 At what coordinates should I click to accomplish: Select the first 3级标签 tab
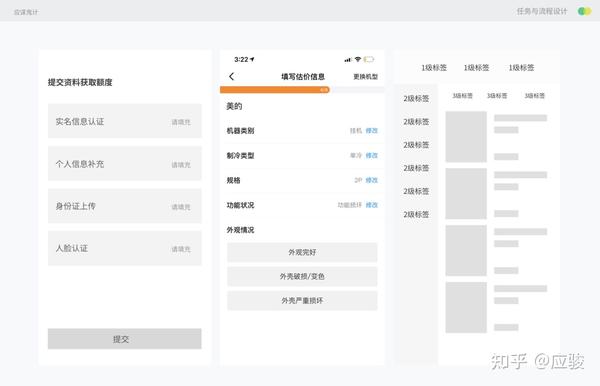(x=462, y=96)
